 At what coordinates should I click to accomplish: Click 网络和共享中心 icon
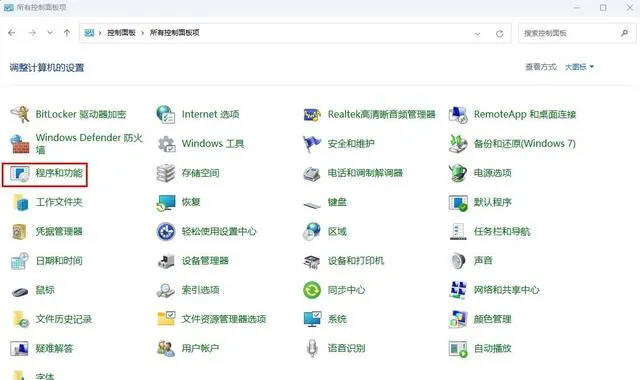point(458,290)
